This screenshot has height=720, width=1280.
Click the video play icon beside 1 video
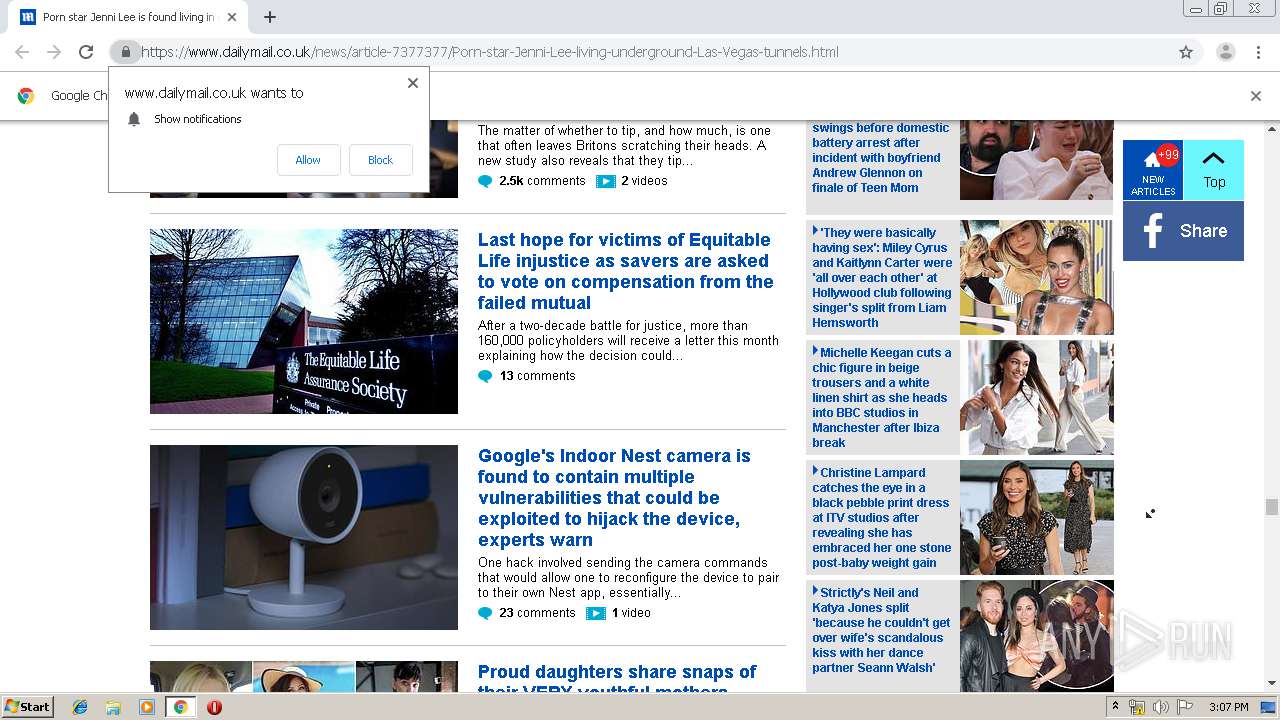(x=596, y=613)
